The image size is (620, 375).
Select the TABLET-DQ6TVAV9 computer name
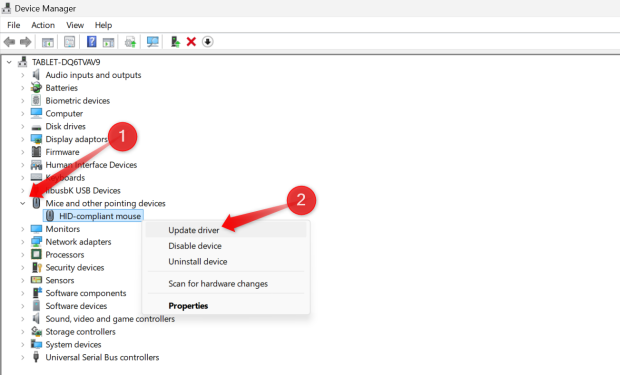pyautogui.click(x=66, y=62)
